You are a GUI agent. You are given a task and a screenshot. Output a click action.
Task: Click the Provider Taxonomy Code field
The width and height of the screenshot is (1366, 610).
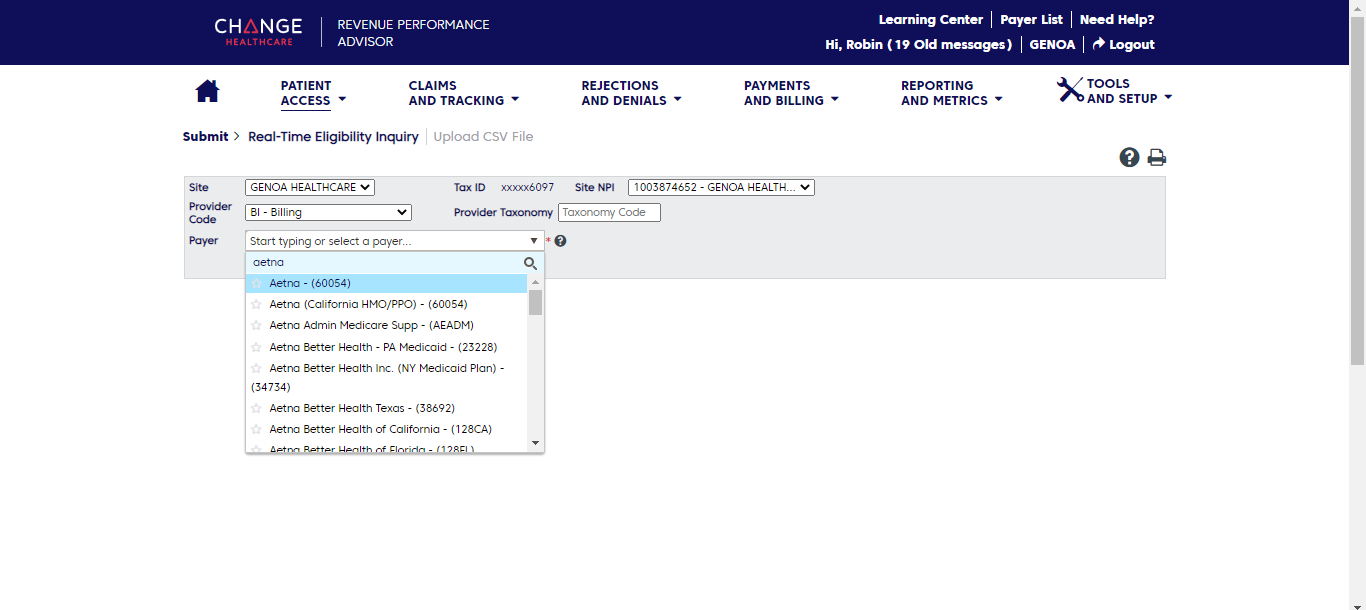608,213
